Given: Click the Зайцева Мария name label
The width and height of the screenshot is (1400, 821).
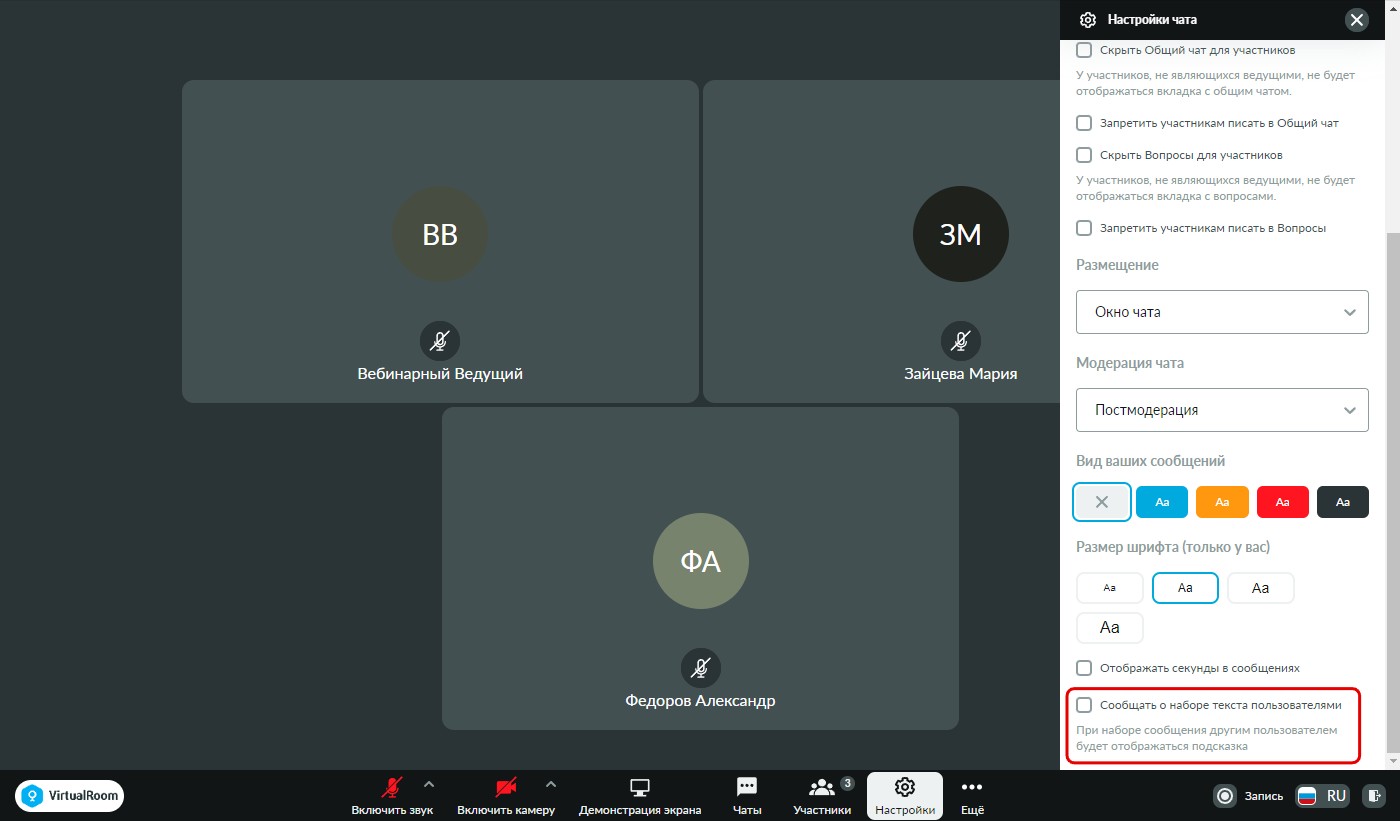Looking at the screenshot, I should coord(960,374).
